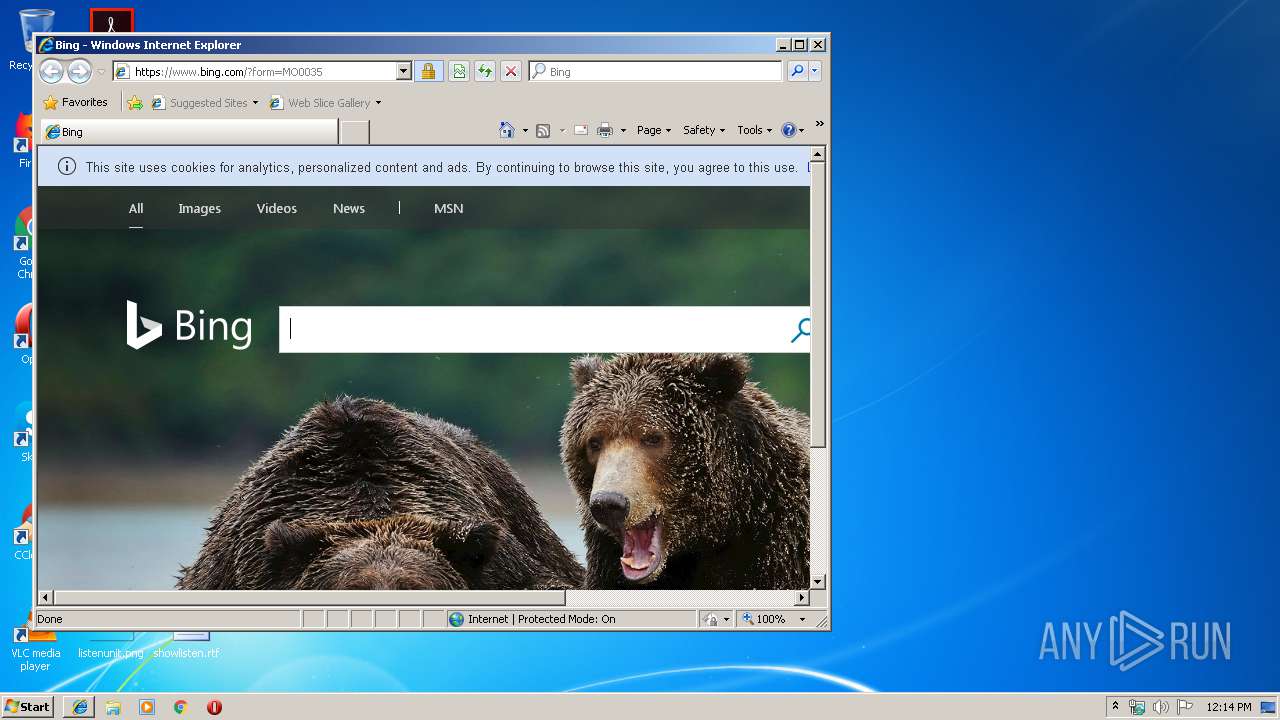The width and height of the screenshot is (1280, 720).
Task: Expand the zoom level dropdown arrow
Action: [801, 619]
